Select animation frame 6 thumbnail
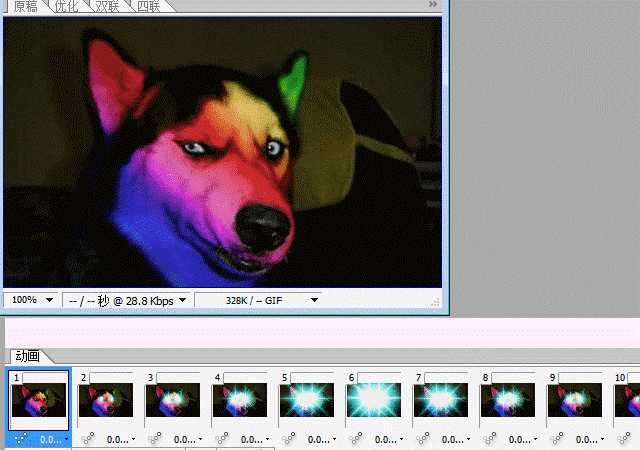640x450 pixels. [374, 400]
